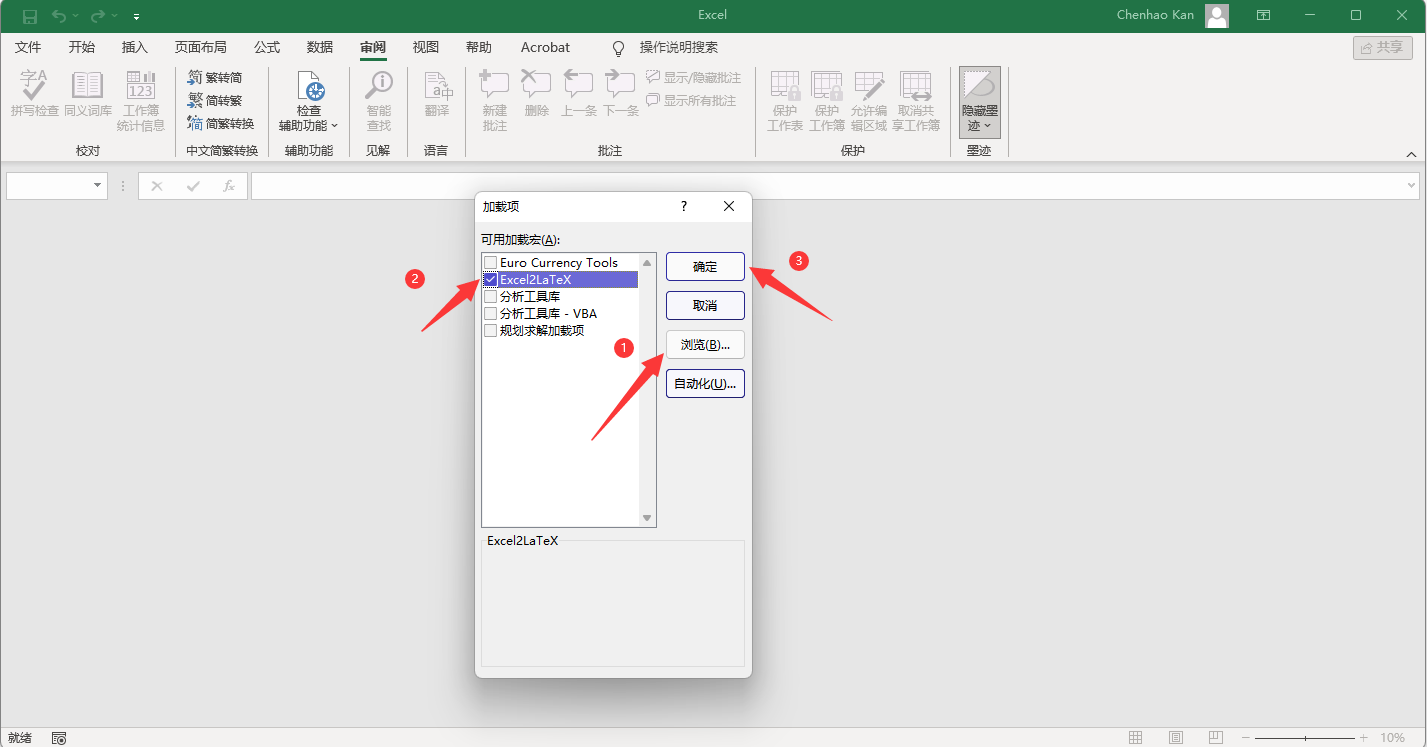Click the 智能查找 smart lookup icon
This screenshot has height=747, width=1427.
pyautogui.click(x=379, y=101)
